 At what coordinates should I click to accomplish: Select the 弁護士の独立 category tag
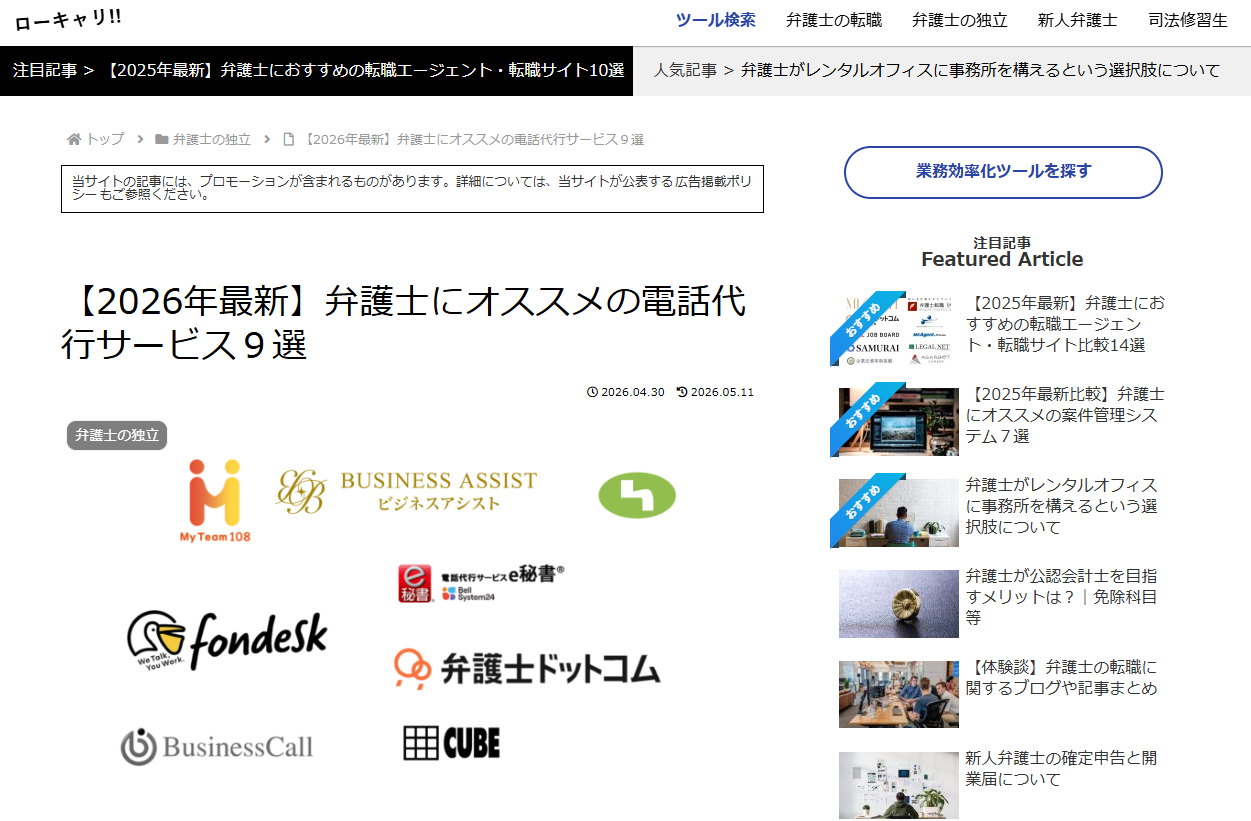coord(117,435)
